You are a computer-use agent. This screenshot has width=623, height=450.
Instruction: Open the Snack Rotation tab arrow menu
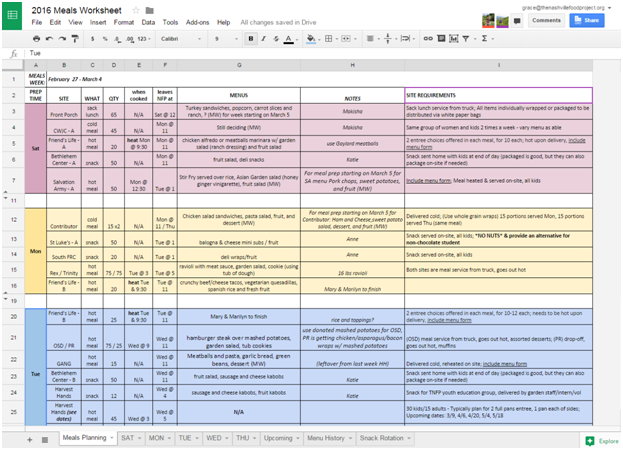[409, 438]
